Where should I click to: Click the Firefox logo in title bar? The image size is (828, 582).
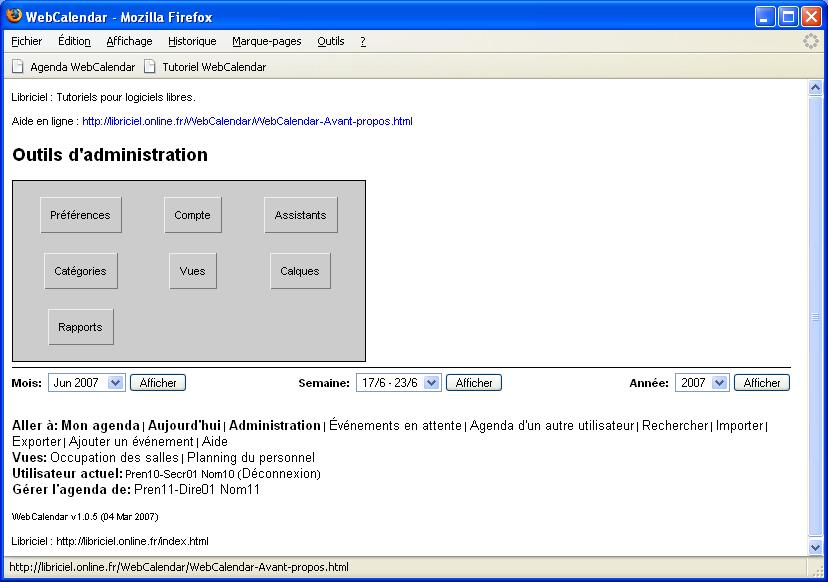coord(14,16)
